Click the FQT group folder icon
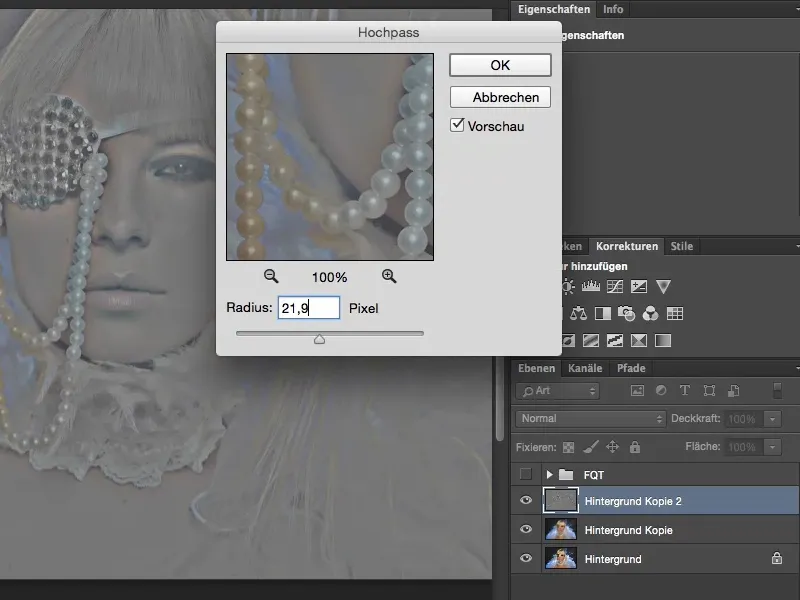This screenshot has height=600, width=800. pyautogui.click(x=566, y=474)
